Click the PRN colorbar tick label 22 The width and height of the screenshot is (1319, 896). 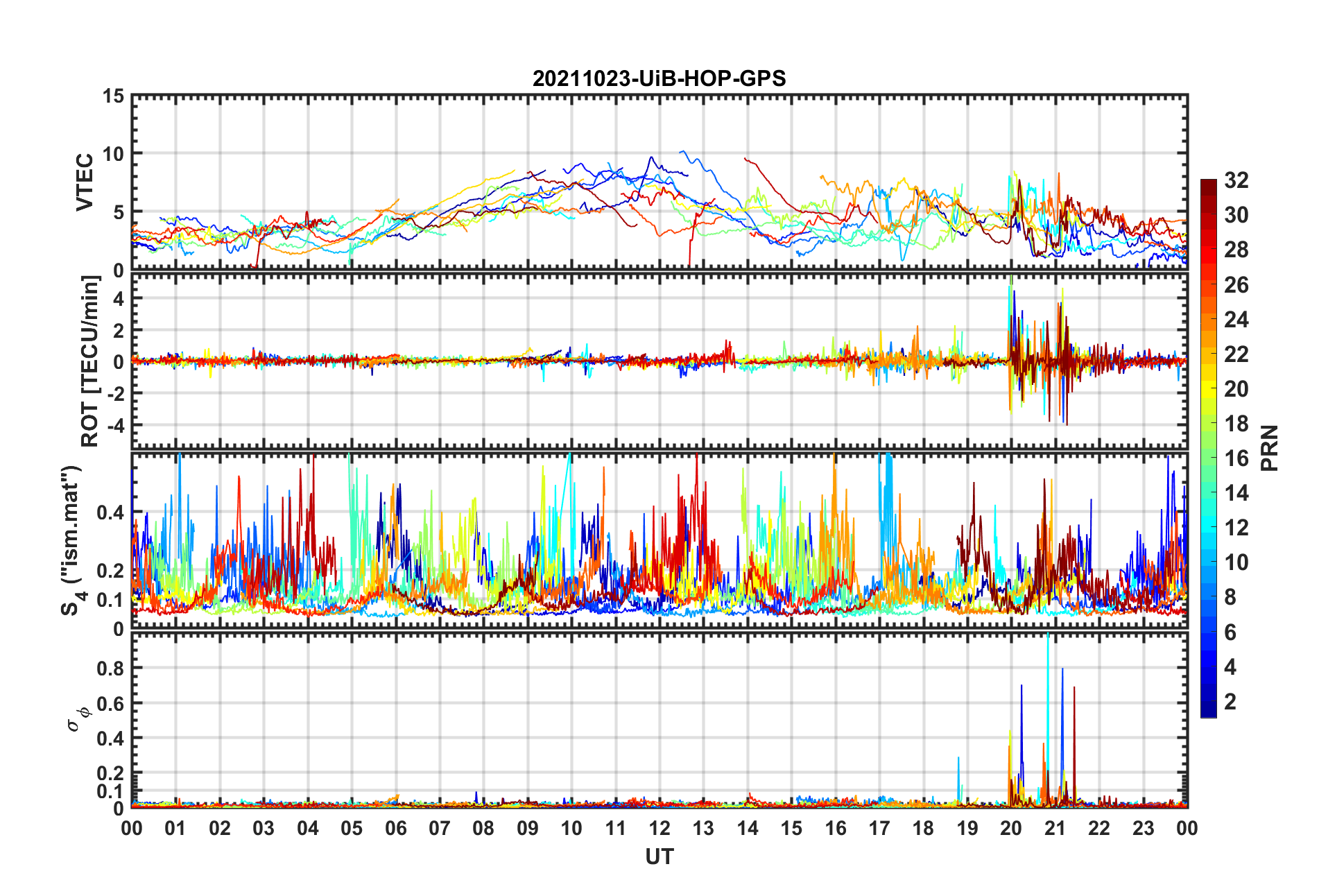(x=1236, y=354)
